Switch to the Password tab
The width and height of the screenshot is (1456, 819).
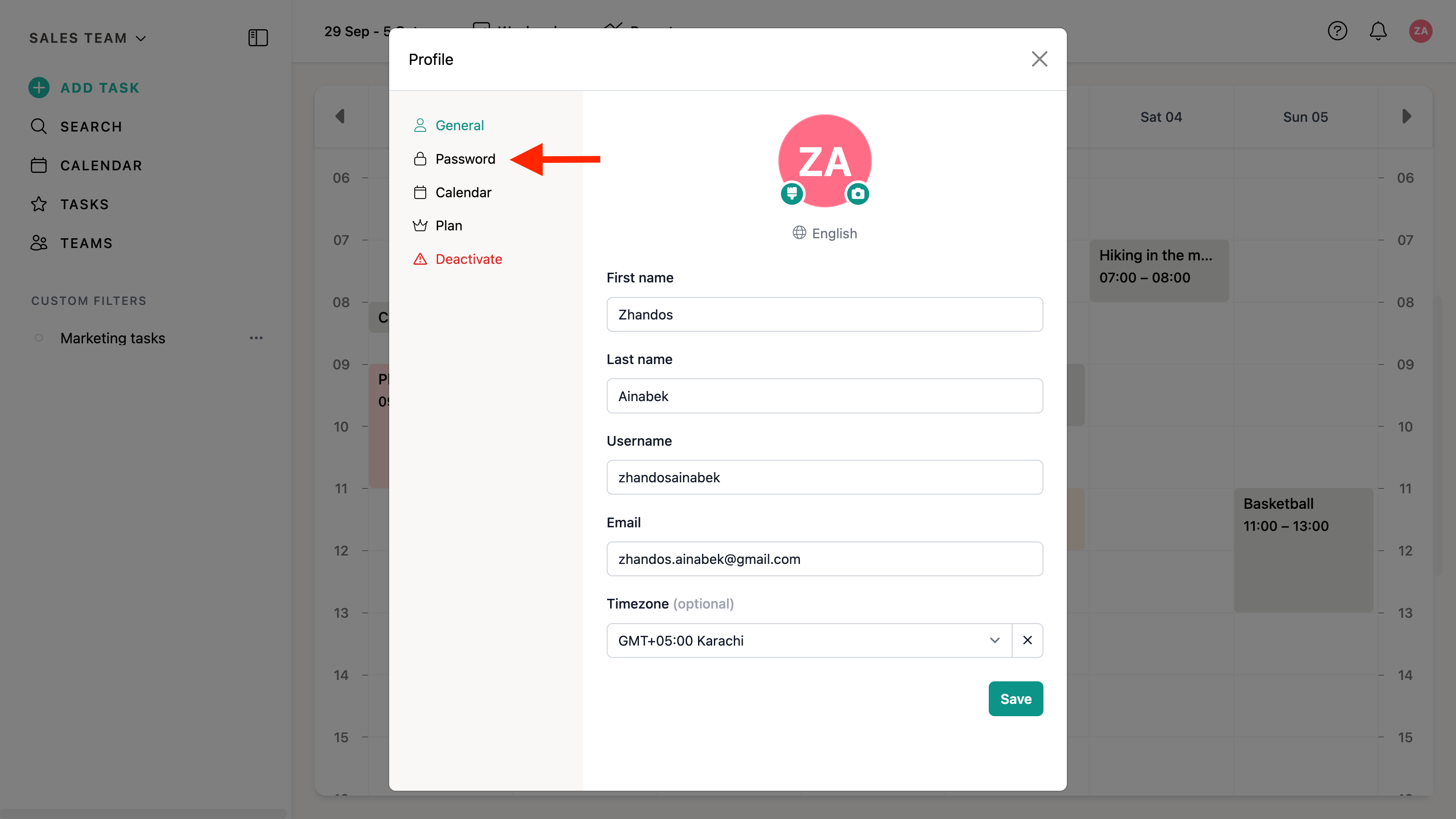coord(465,159)
